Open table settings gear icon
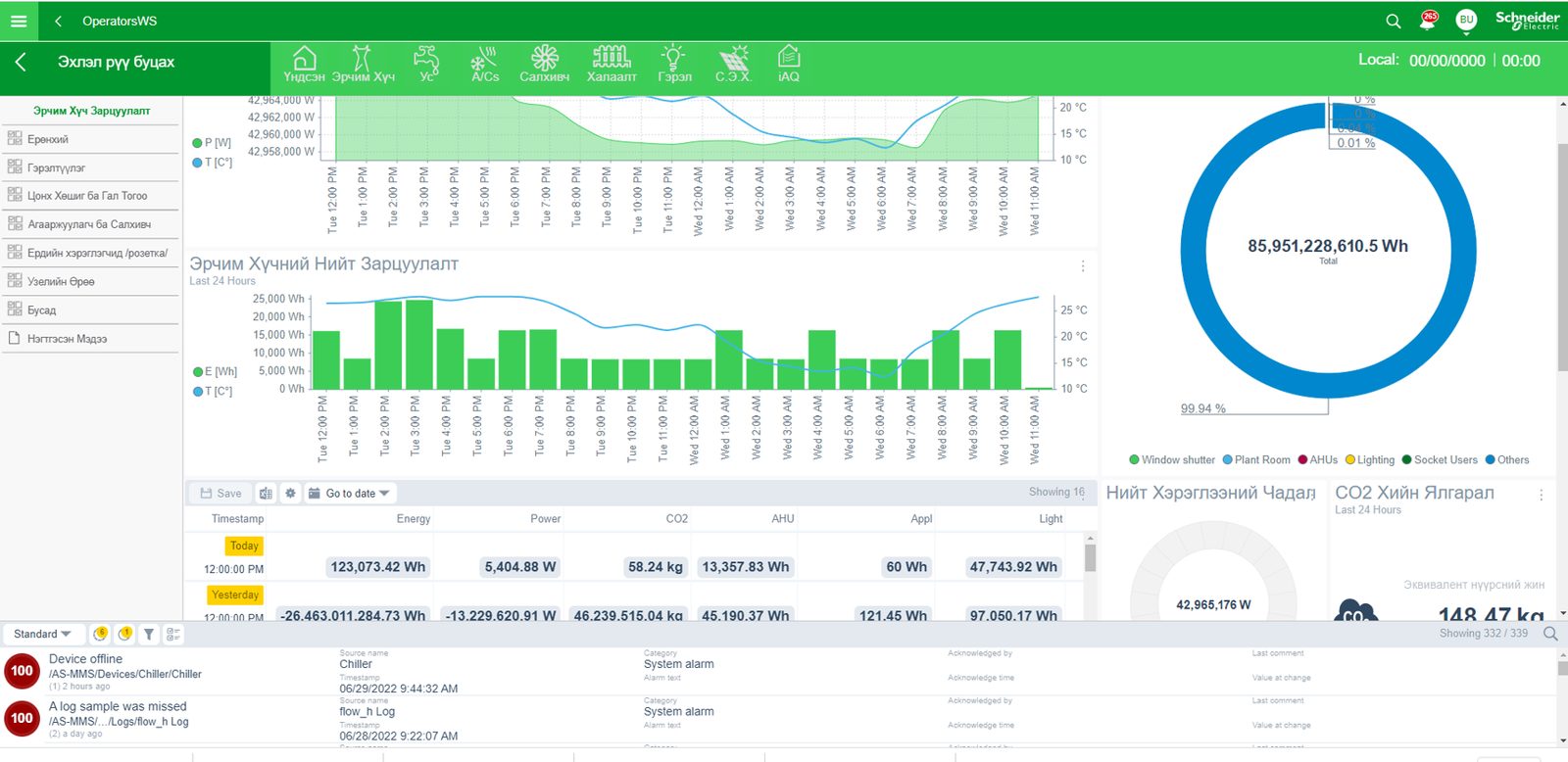 click(x=290, y=494)
